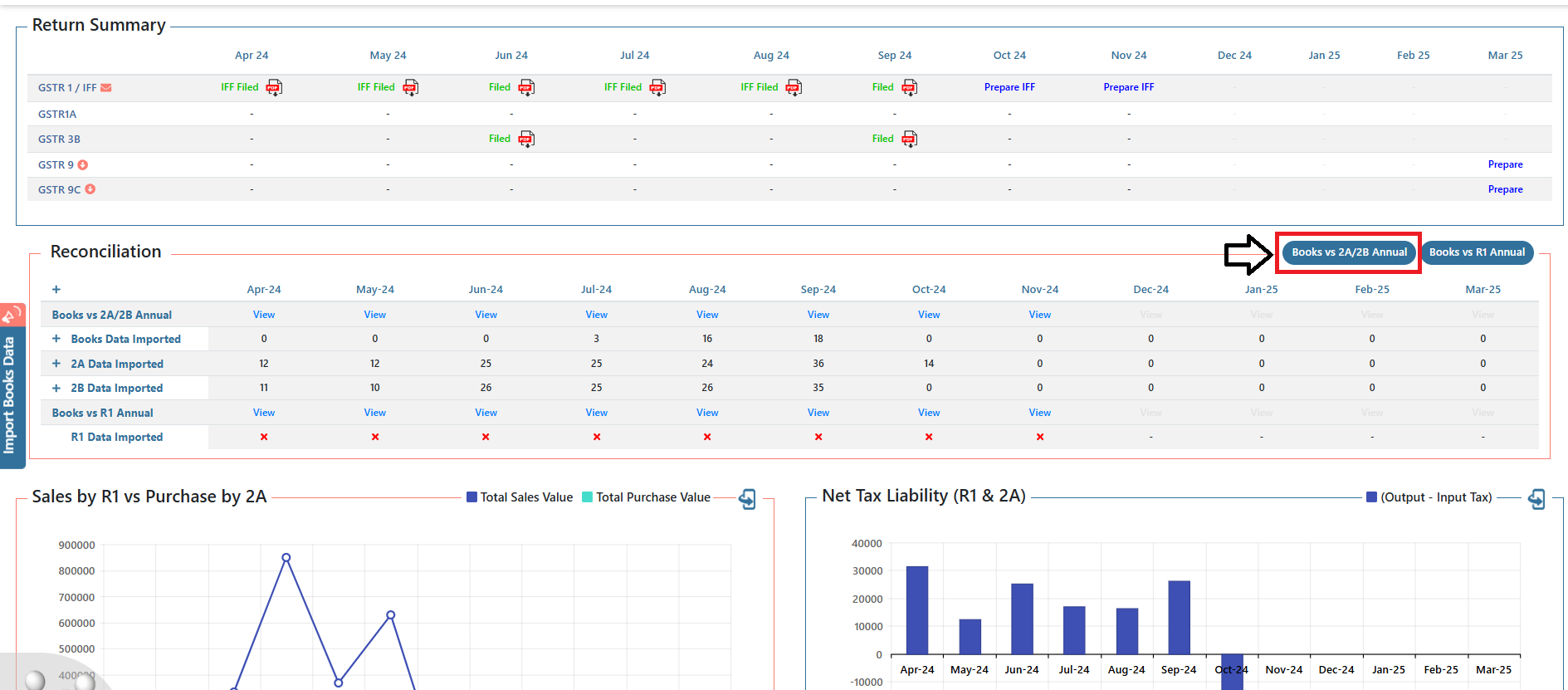Click the R1 Data Imported cross for Nov-24
The width and height of the screenshot is (1568, 690).
click(x=1040, y=437)
